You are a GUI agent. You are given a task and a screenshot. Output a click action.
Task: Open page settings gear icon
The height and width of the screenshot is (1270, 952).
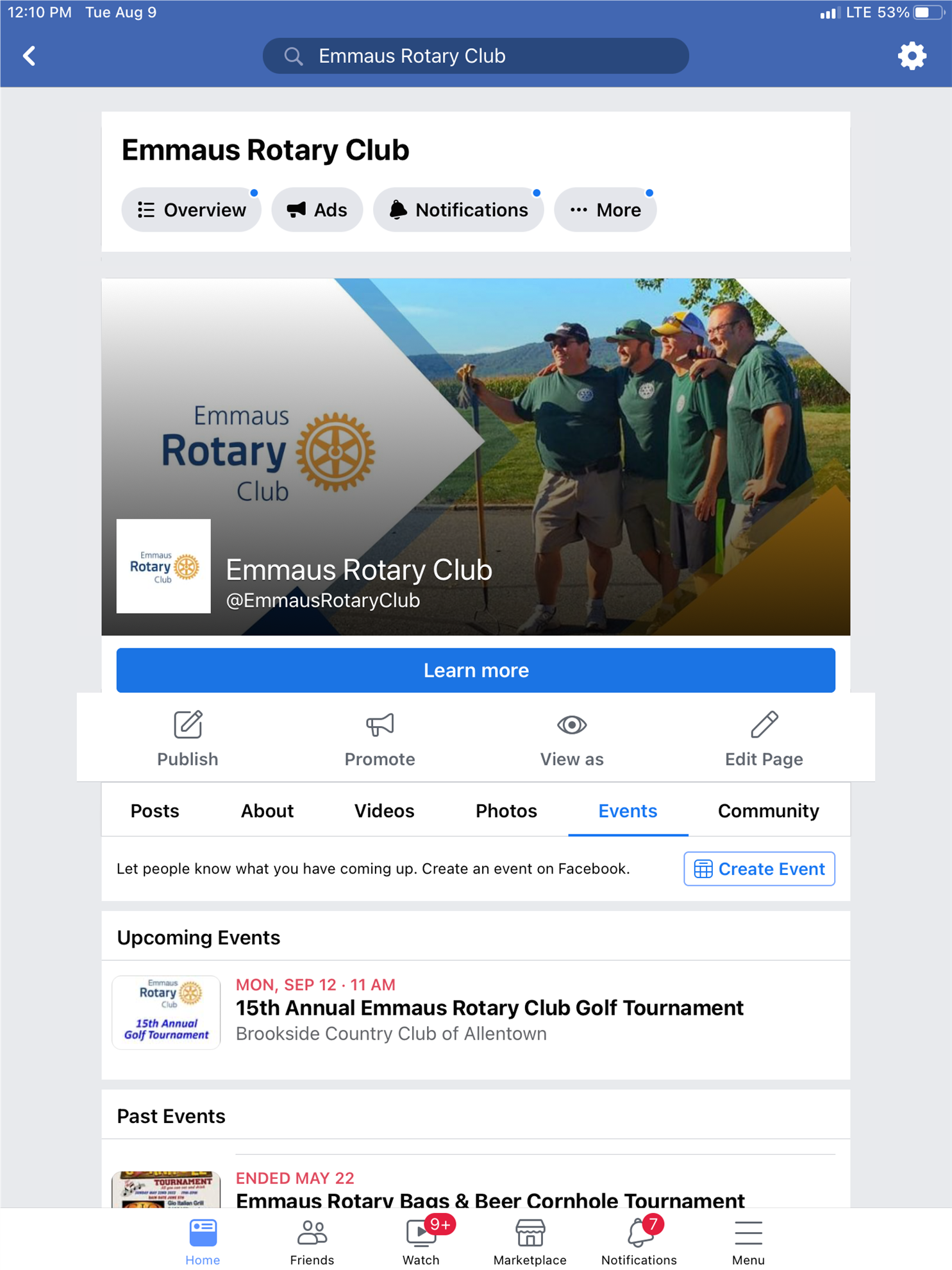coord(911,56)
